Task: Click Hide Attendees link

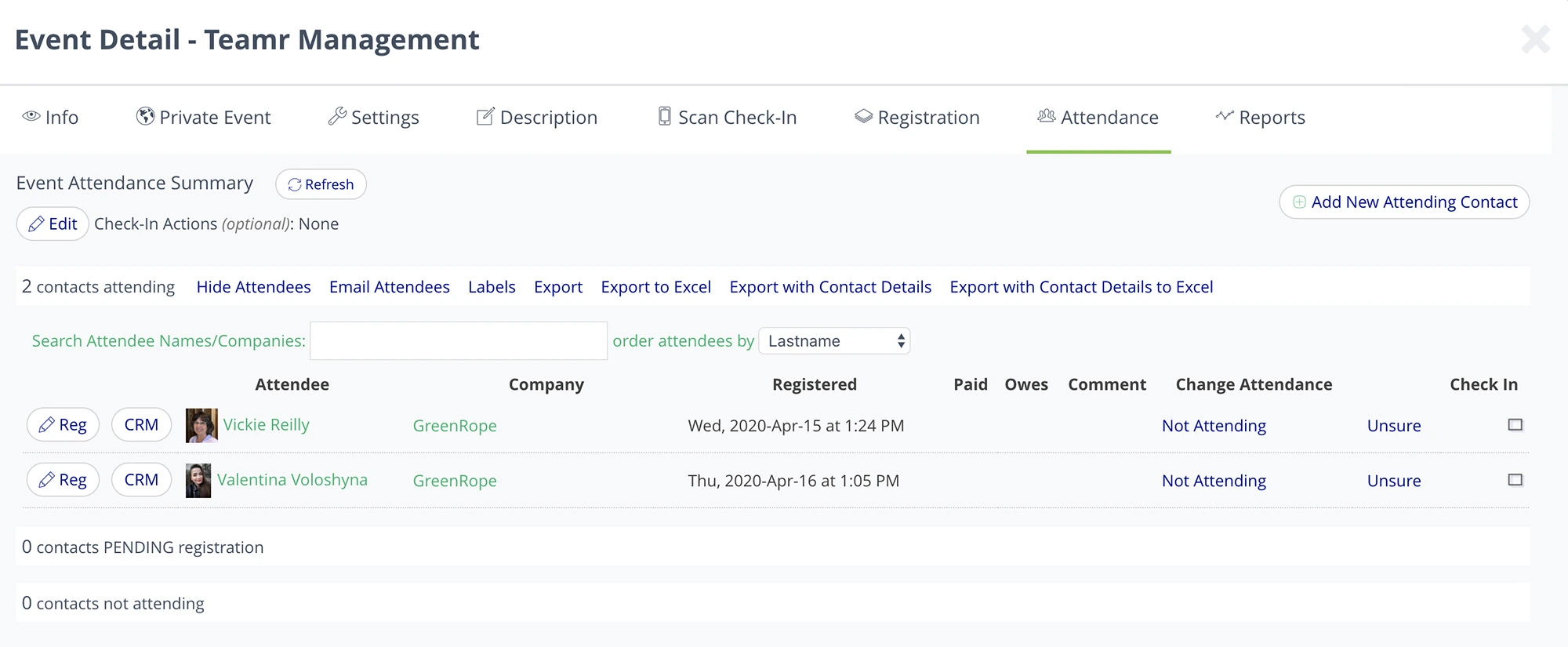Action: click(253, 287)
